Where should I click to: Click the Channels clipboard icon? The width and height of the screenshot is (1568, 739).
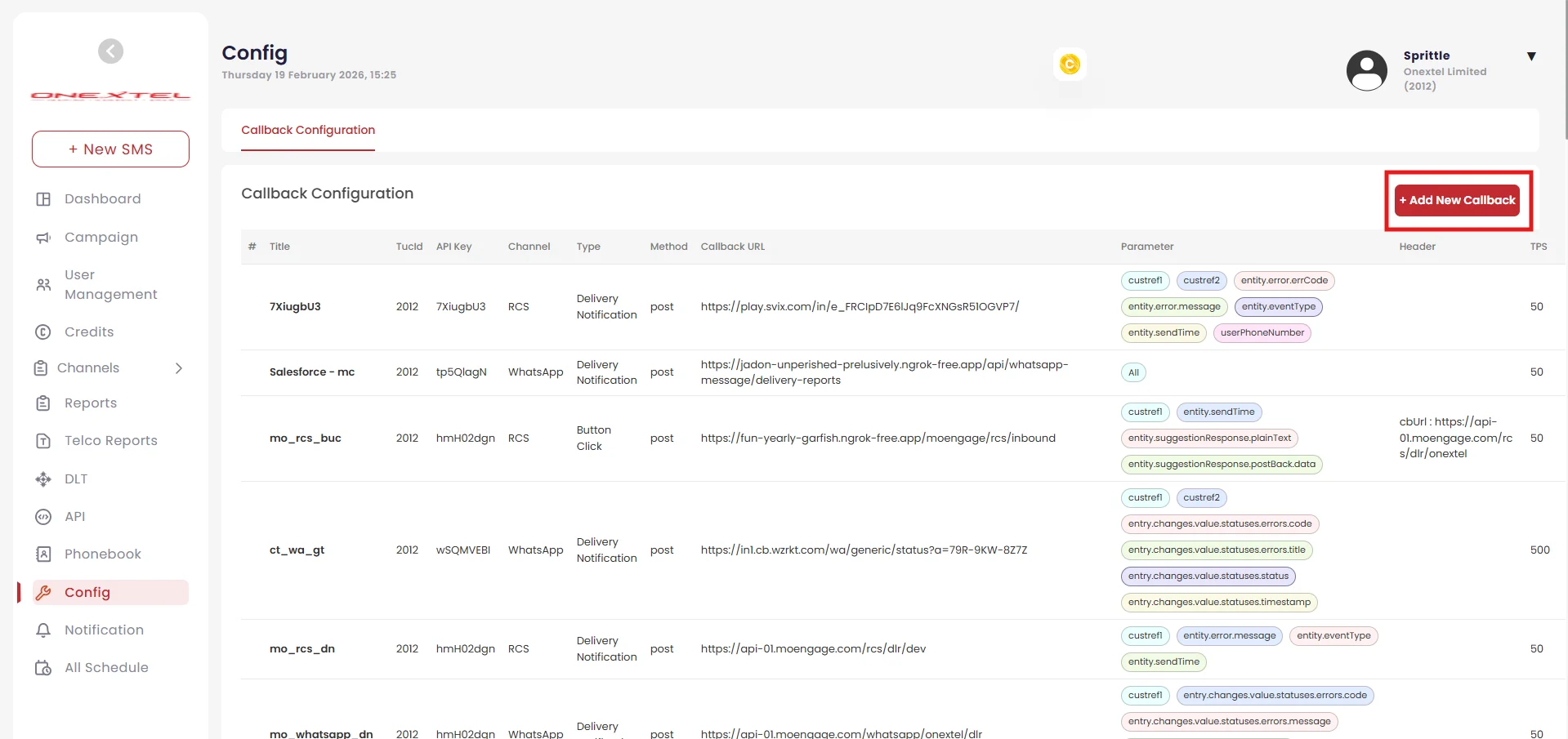(41, 368)
